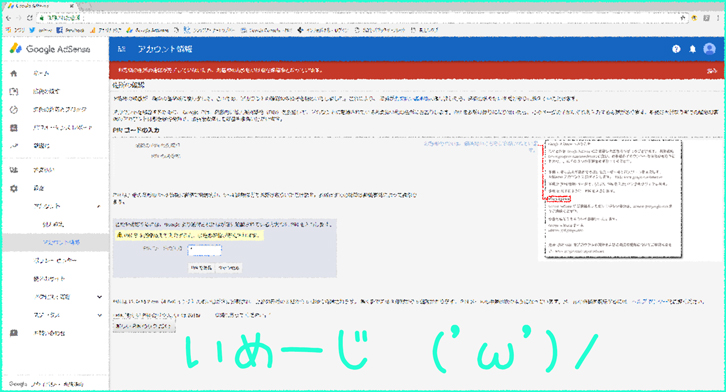Open the Help question mark icon

coord(676,49)
